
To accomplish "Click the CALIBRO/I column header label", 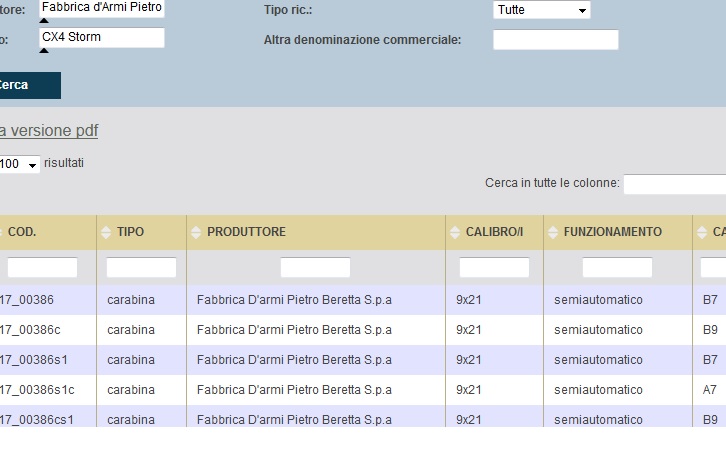I will (494, 232).
